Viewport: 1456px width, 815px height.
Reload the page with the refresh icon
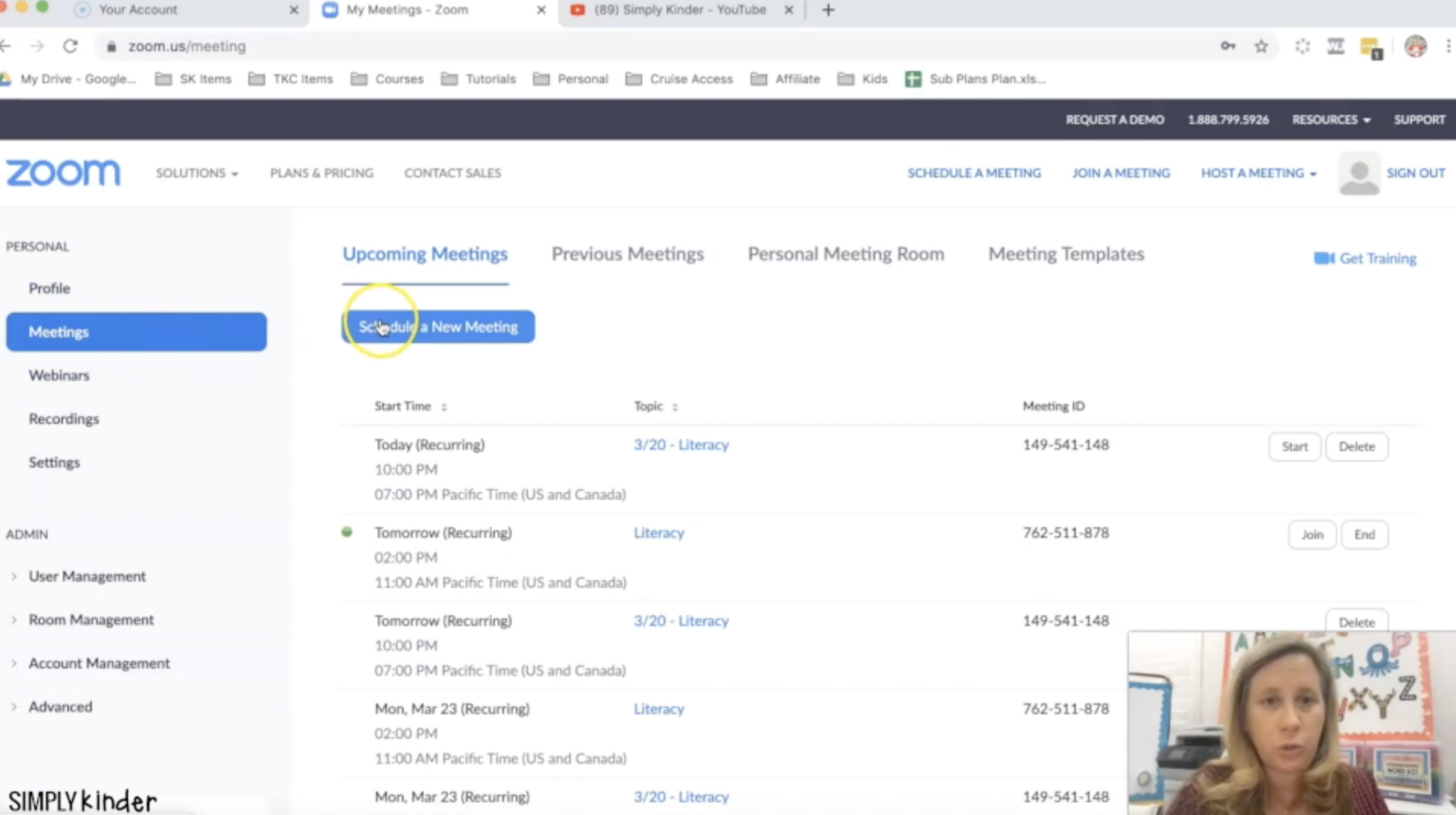point(70,45)
